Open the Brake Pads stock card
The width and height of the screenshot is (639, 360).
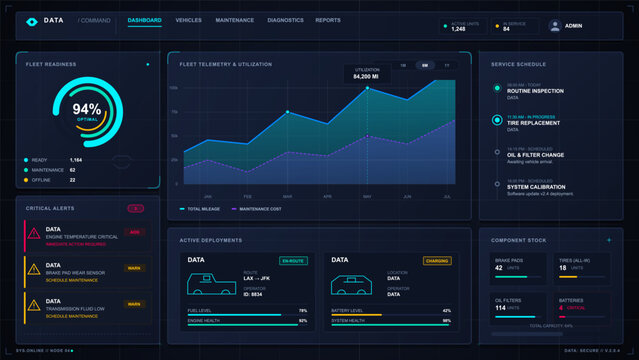[518, 269]
